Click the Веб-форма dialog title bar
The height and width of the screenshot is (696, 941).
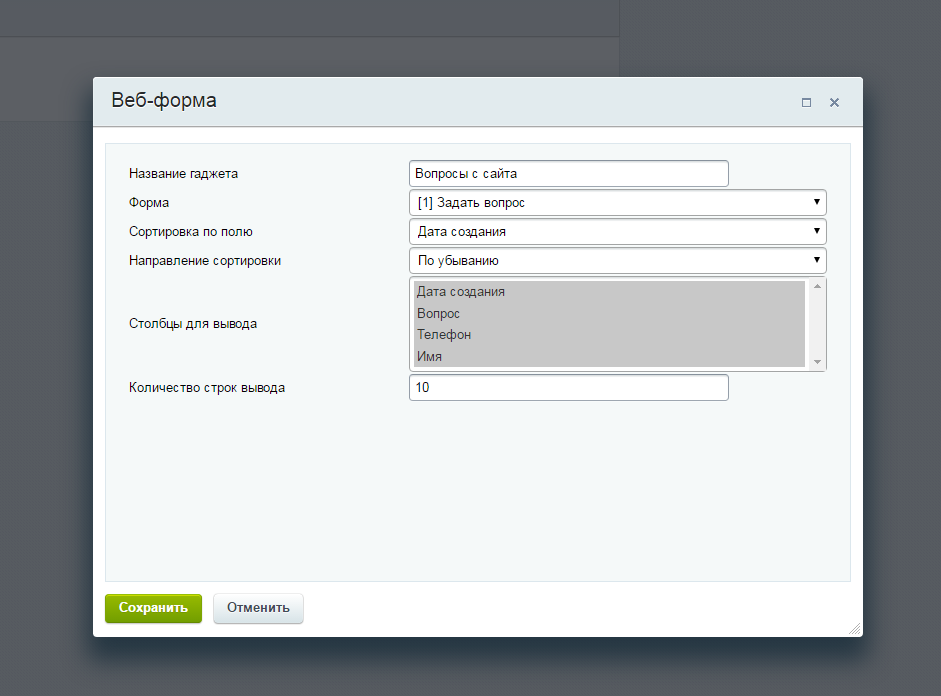400,101
